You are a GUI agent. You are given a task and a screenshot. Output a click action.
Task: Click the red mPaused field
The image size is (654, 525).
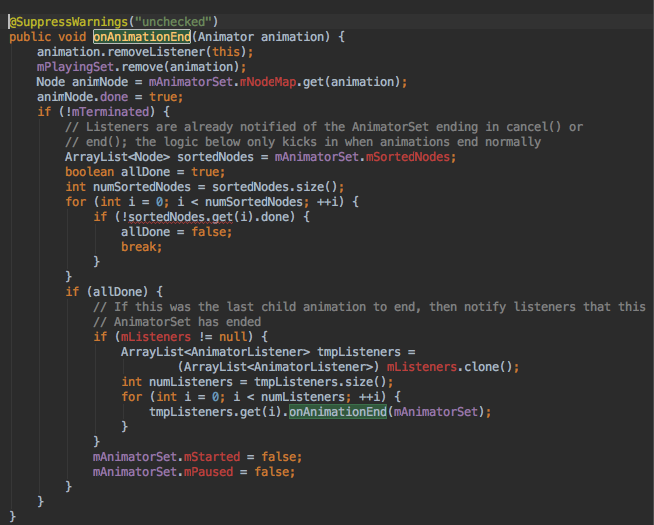[208, 472]
